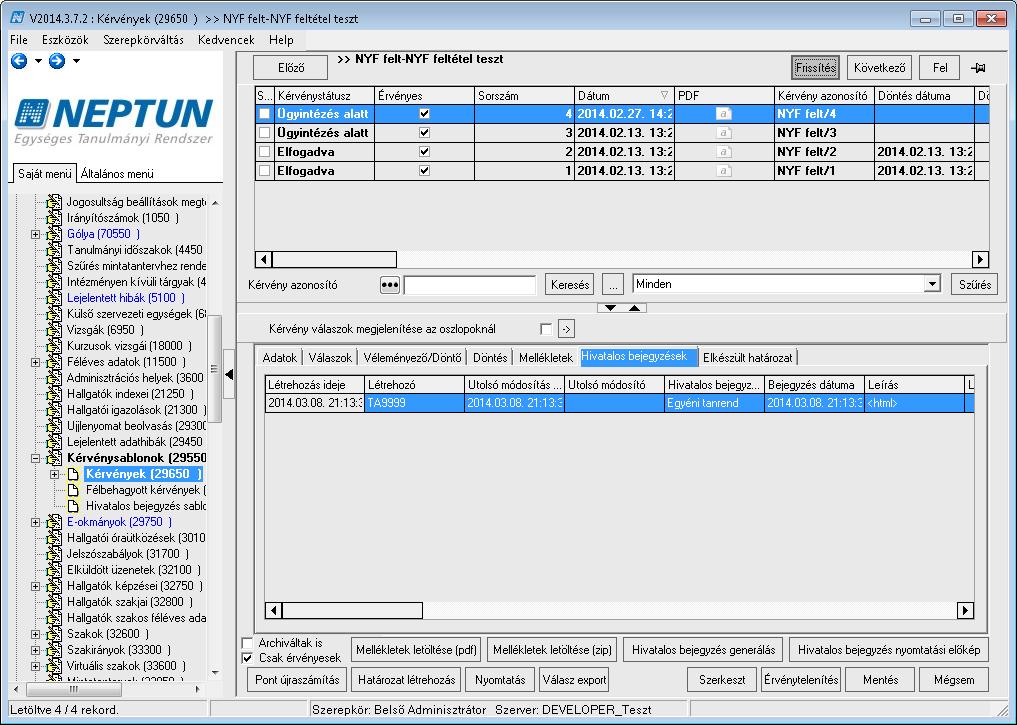Switch to the Elkészült határozat tab
This screenshot has height=725, width=1017.
[748, 357]
